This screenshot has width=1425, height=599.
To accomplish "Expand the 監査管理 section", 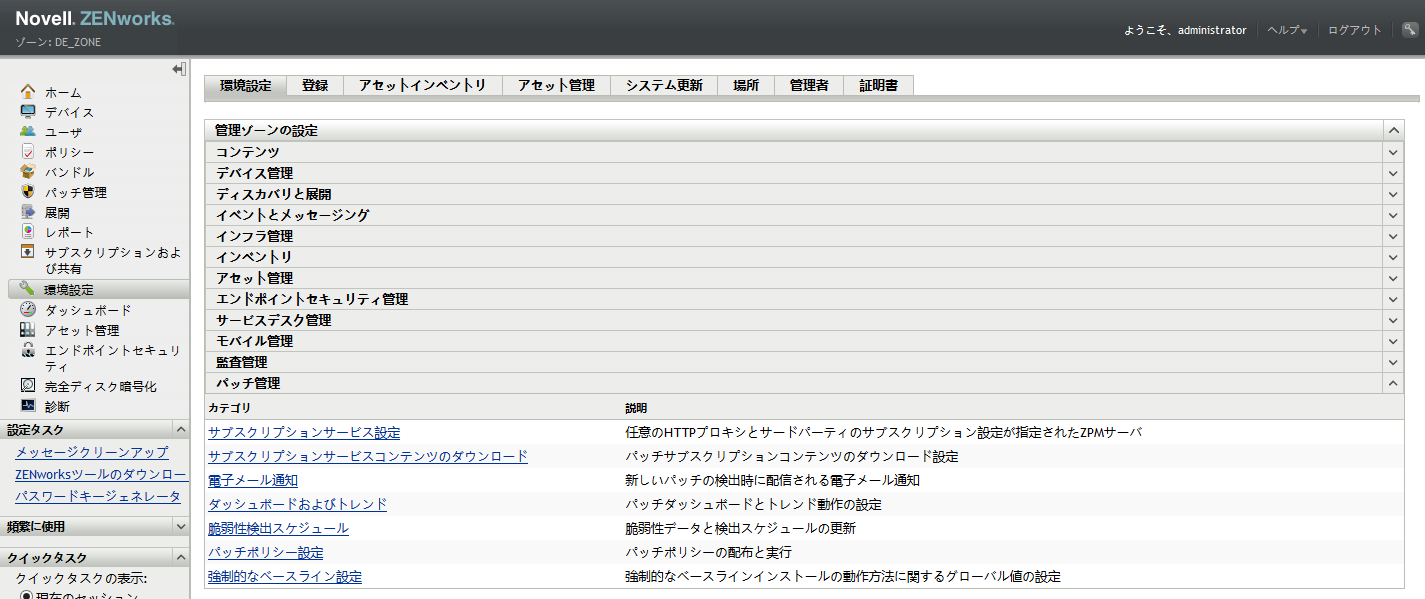I will click(x=1393, y=362).
